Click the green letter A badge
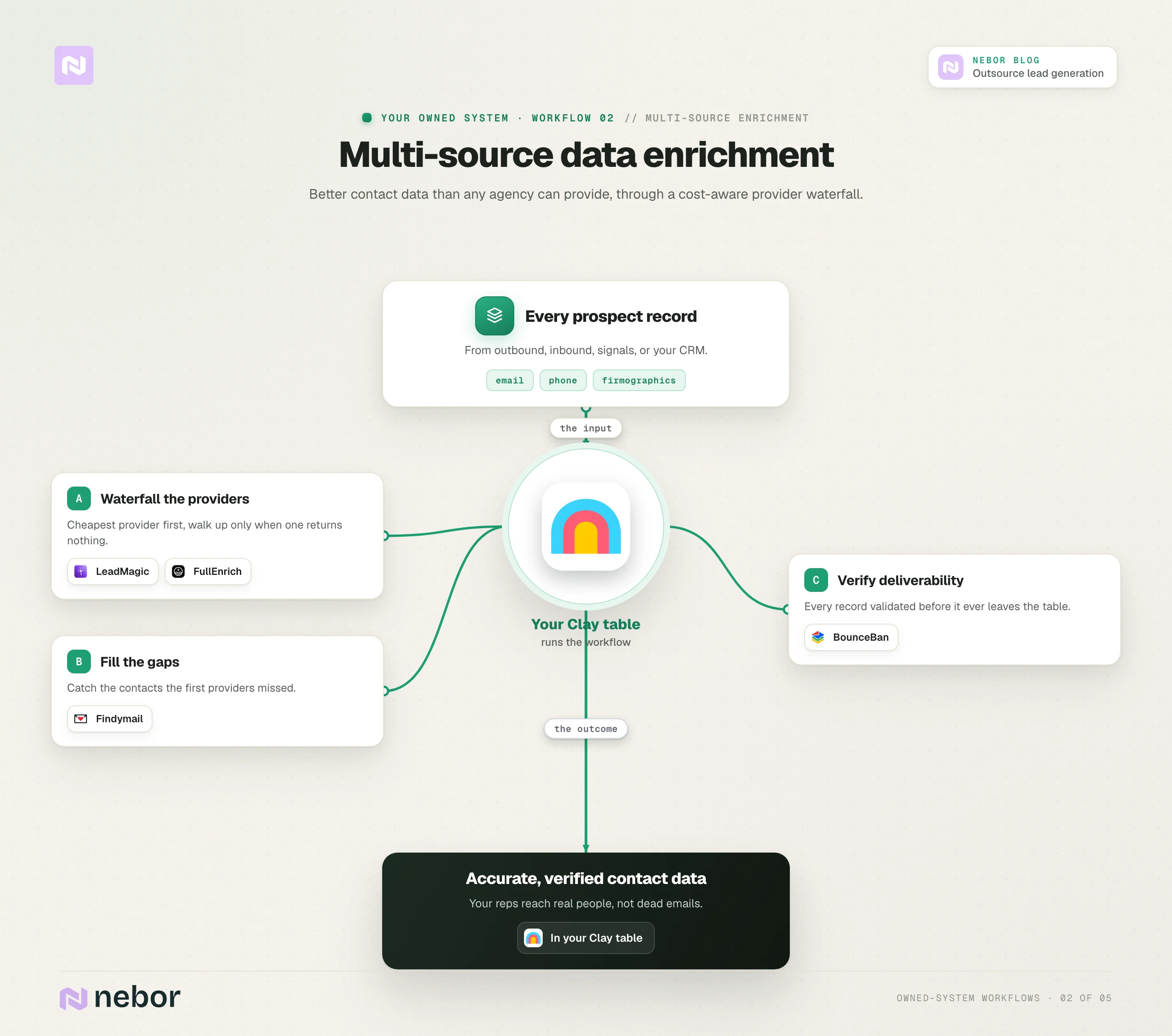 point(79,498)
